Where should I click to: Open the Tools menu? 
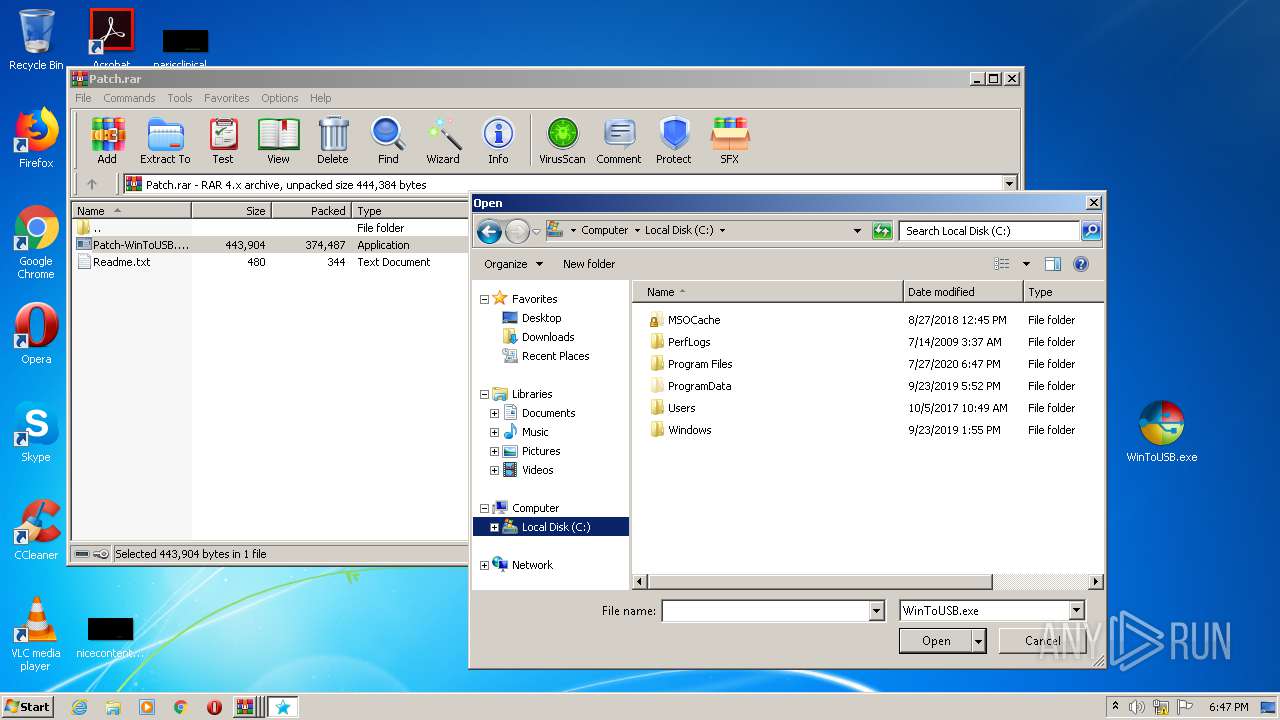(x=180, y=98)
